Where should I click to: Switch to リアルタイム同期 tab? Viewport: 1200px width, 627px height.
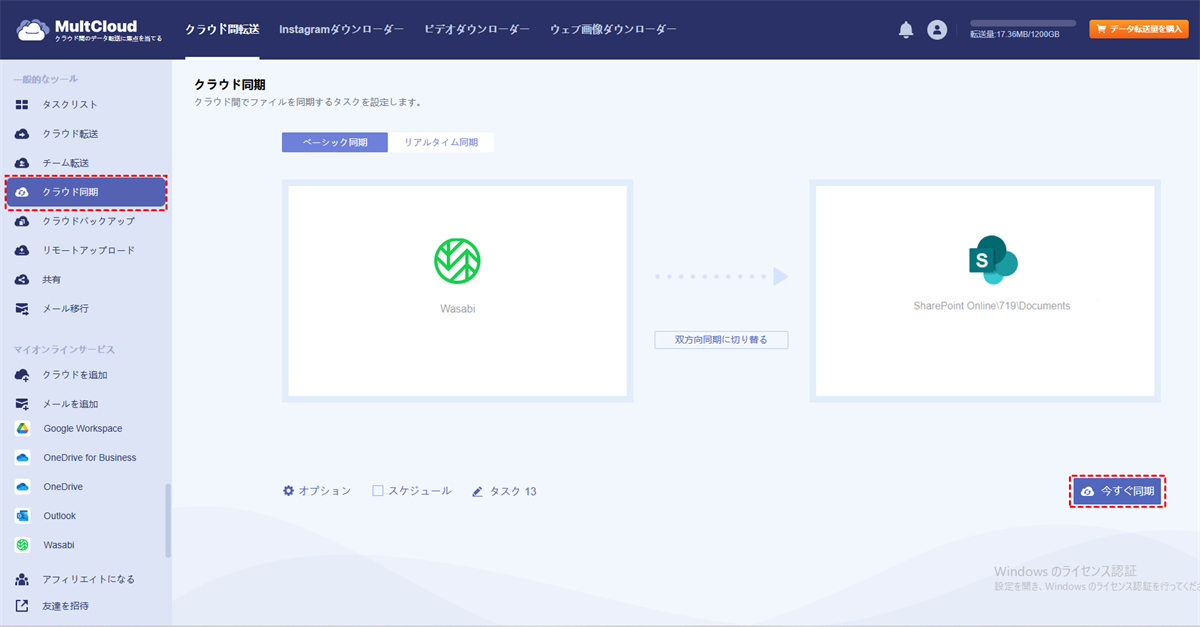coord(441,143)
